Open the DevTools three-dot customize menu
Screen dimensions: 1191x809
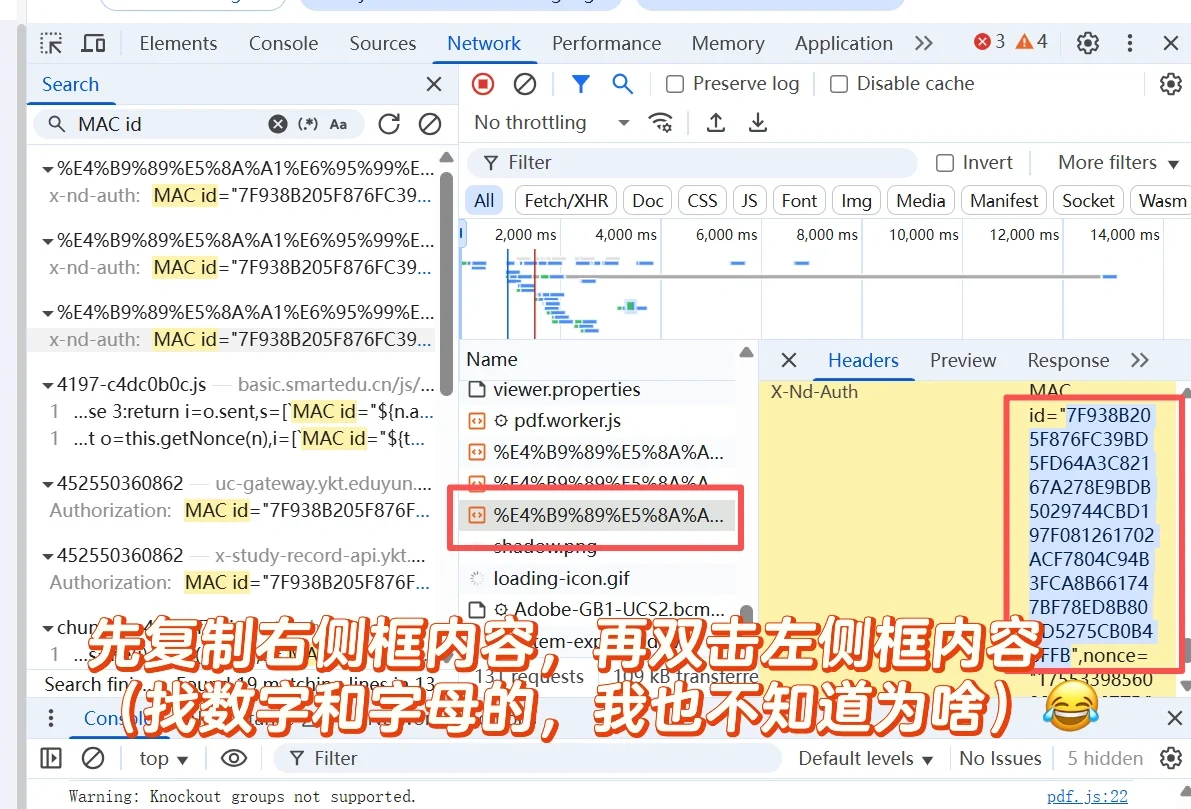(x=1129, y=43)
